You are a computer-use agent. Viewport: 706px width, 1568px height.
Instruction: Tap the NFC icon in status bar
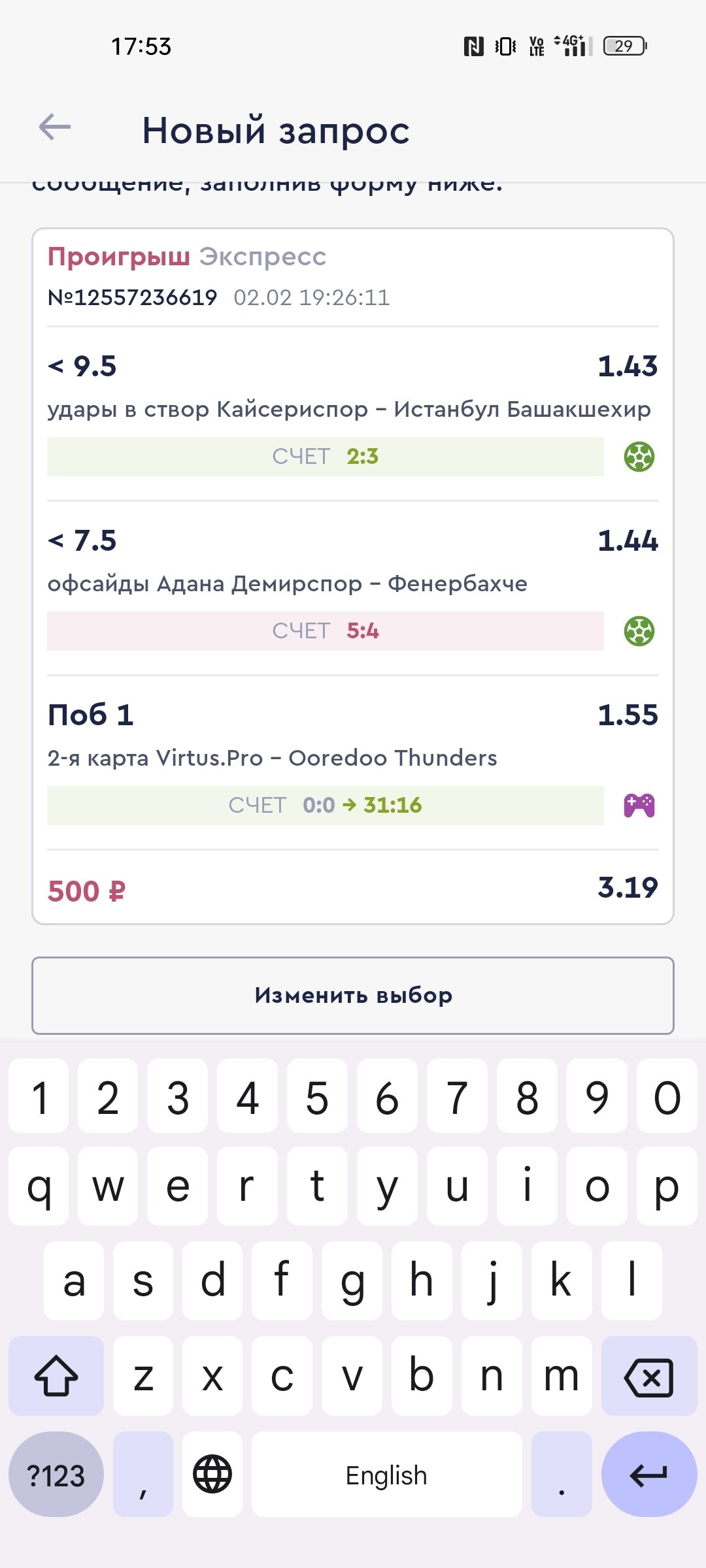tap(473, 46)
